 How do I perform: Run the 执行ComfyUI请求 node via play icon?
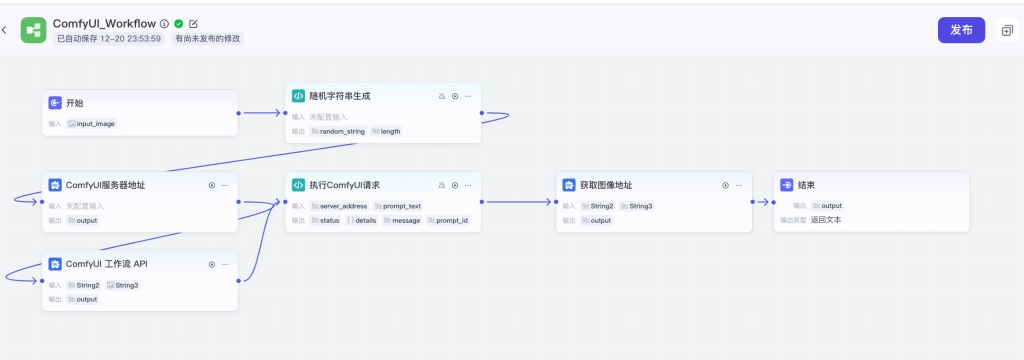pos(455,185)
